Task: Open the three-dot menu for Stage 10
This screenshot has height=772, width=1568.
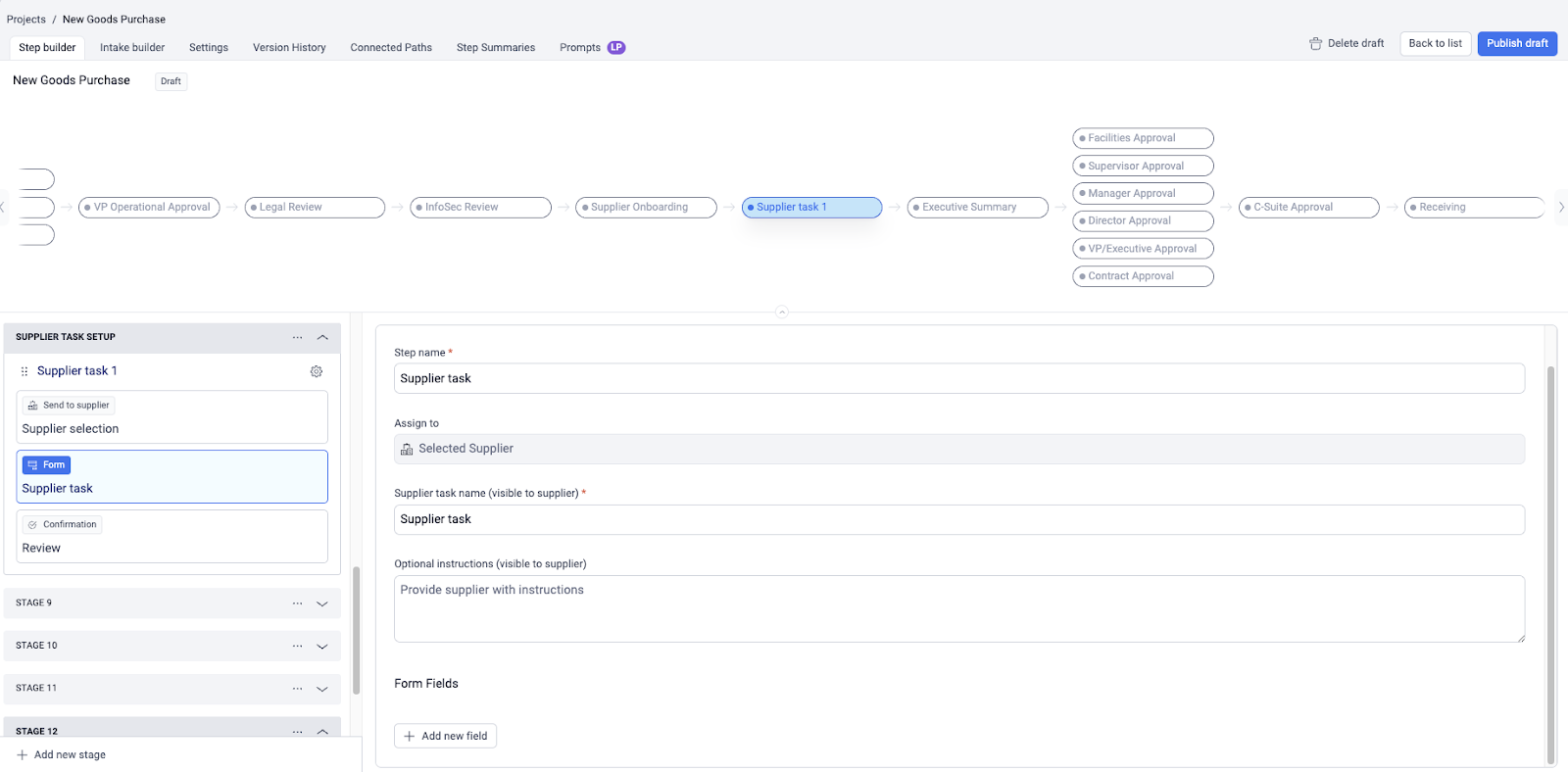Action: [x=297, y=646]
